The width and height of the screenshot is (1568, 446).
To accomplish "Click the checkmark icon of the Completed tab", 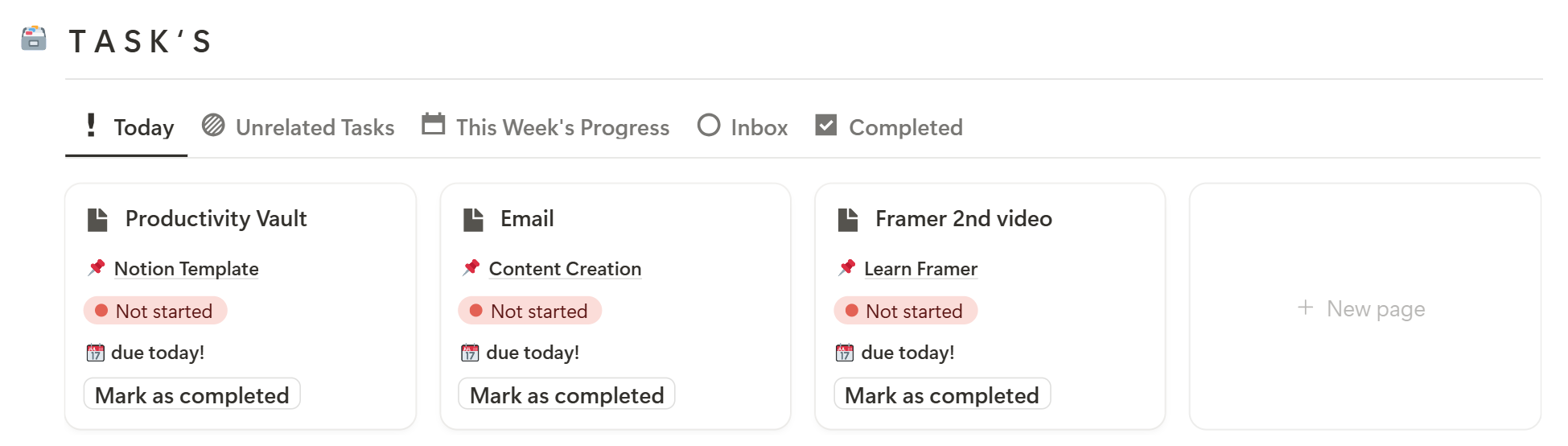I will pyautogui.click(x=826, y=125).
